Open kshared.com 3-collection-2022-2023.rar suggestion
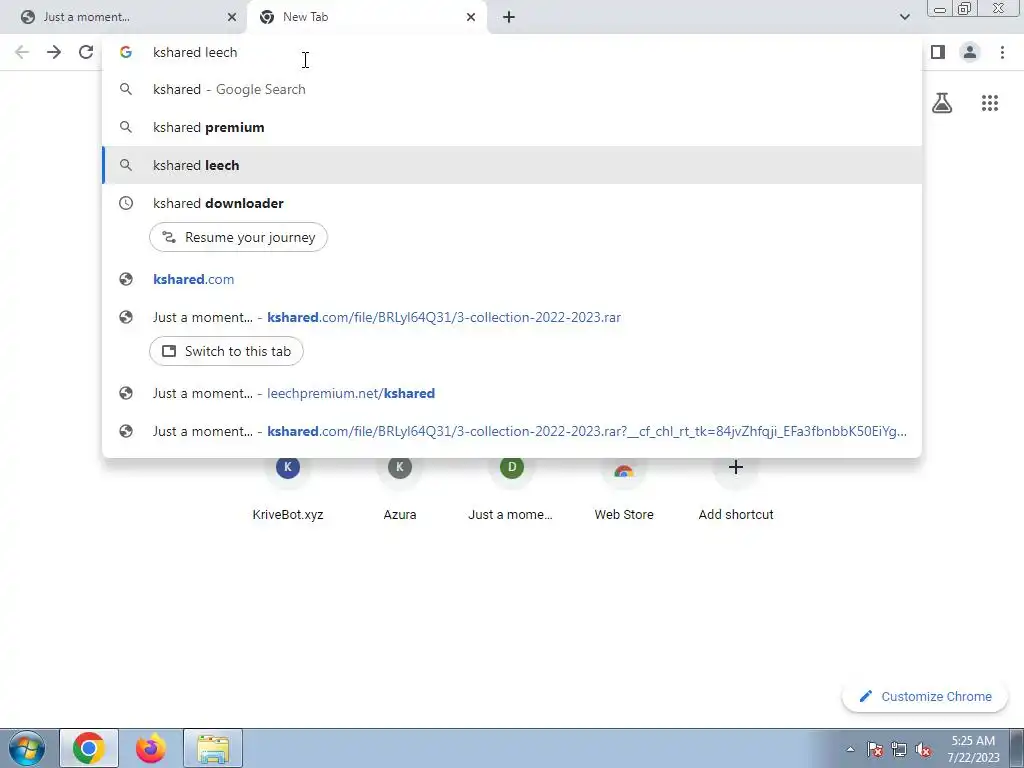 [x=512, y=317]
